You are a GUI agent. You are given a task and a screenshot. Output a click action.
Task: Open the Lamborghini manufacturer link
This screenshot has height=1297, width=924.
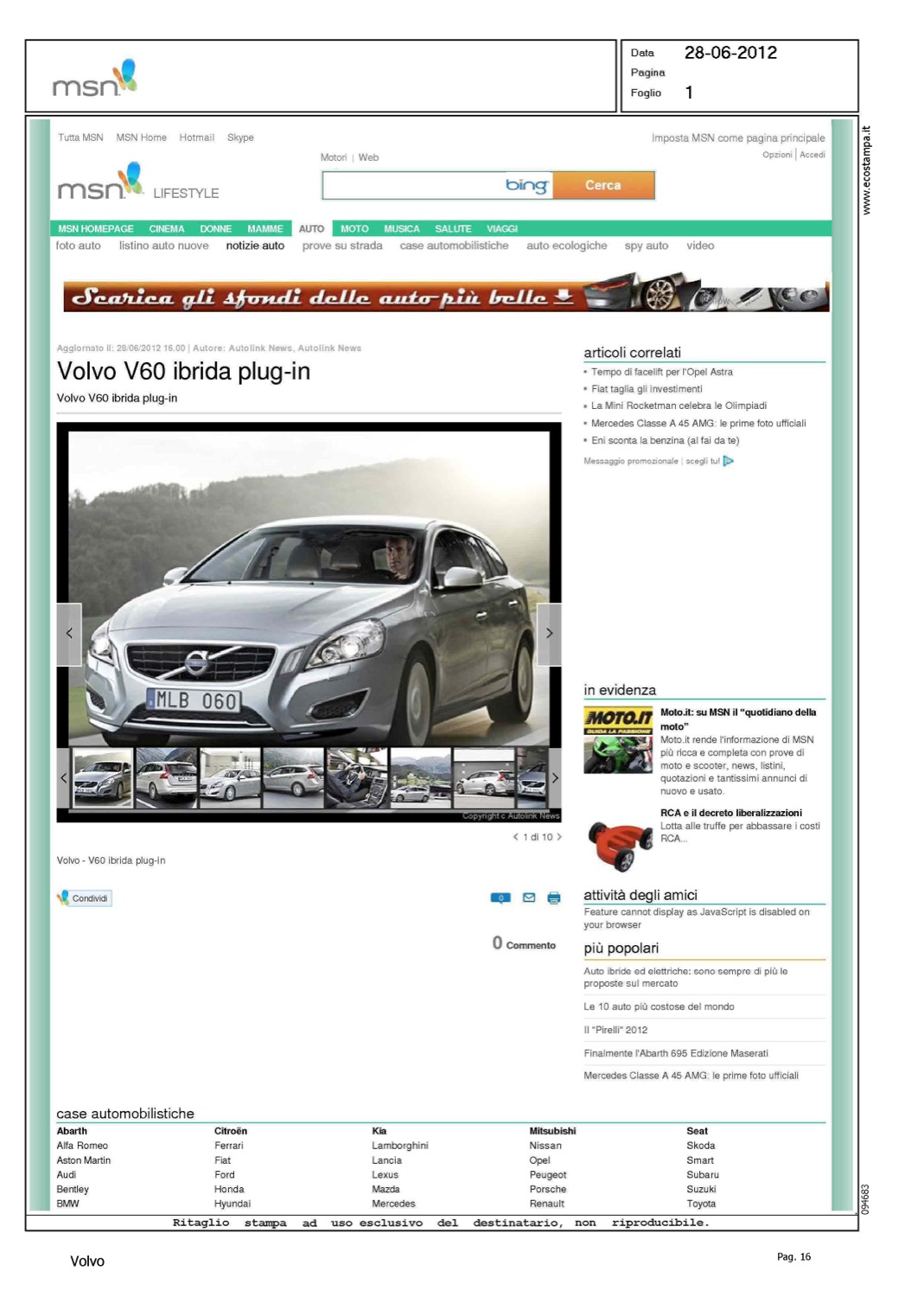[x=400, y=1146]
